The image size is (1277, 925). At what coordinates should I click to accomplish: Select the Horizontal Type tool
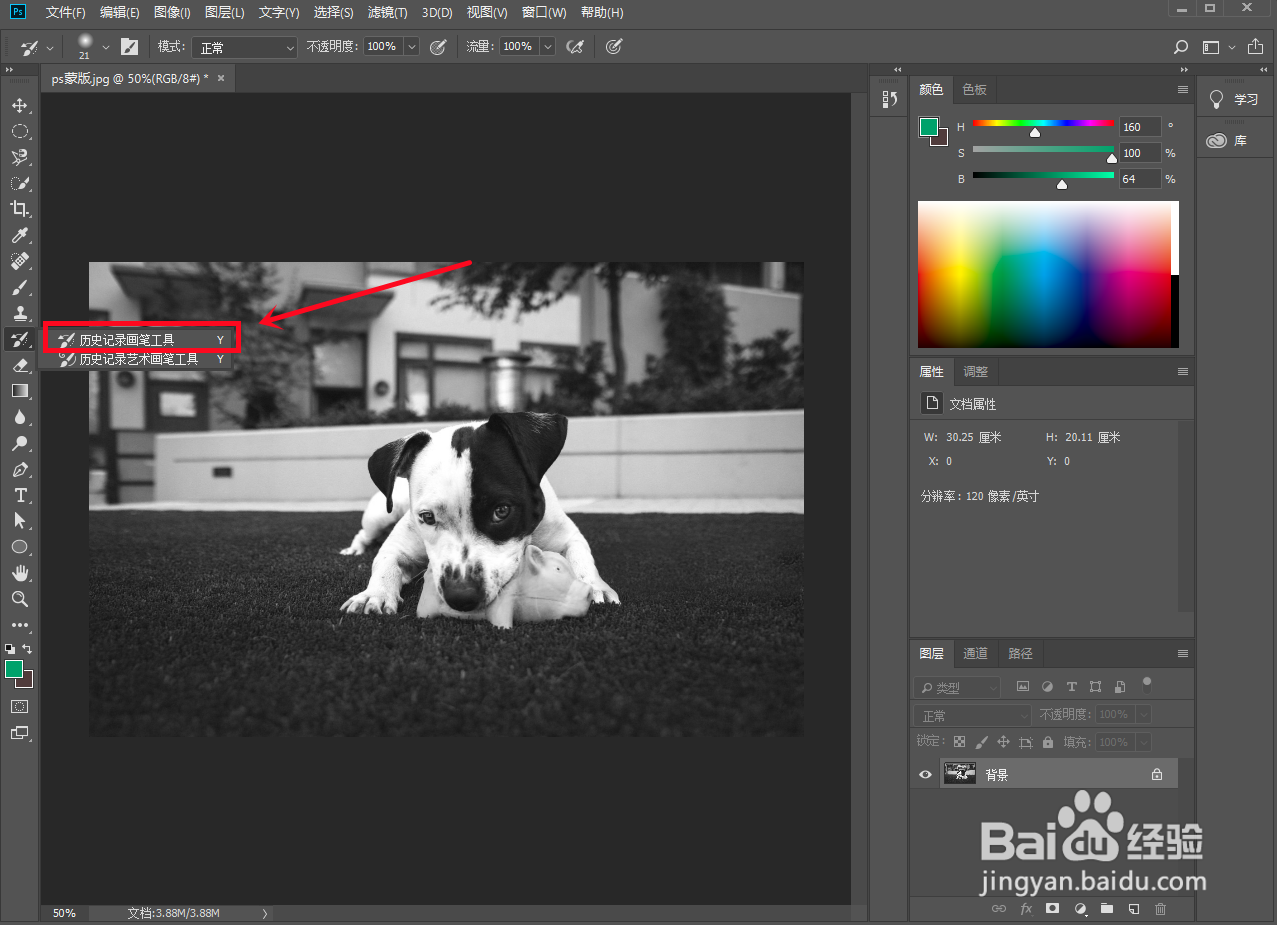click(x=19, y=495)
